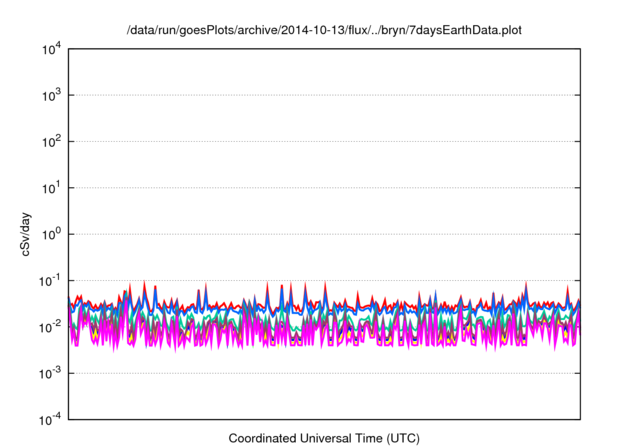Click the Coordinated Universal Time (UTC) axis label
This screenshot has height=448, width=640.
(x=324, y=438)
